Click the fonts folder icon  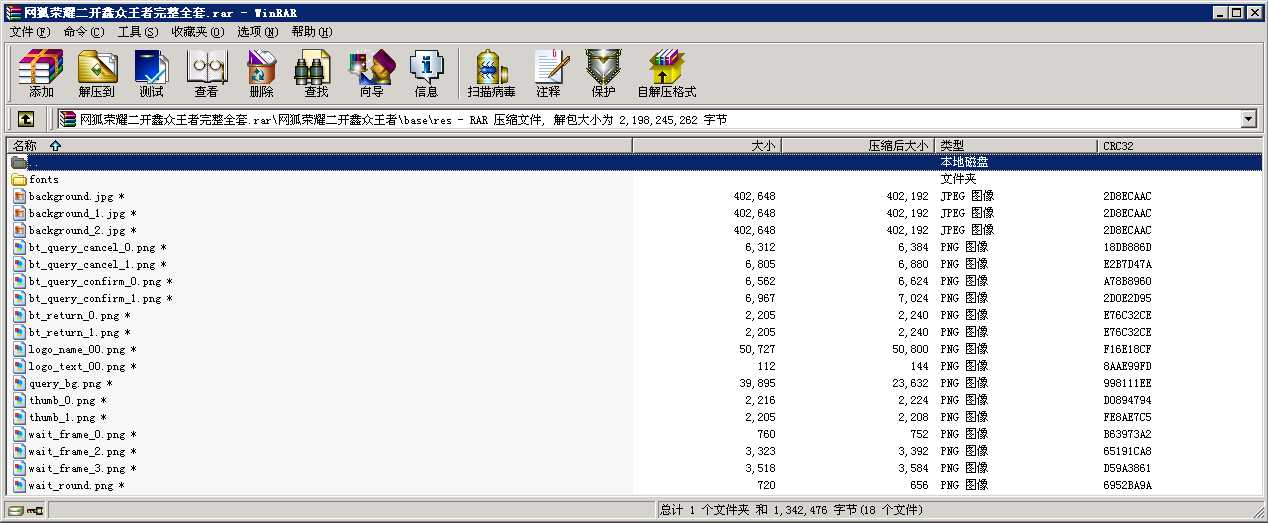click(19, 179)
